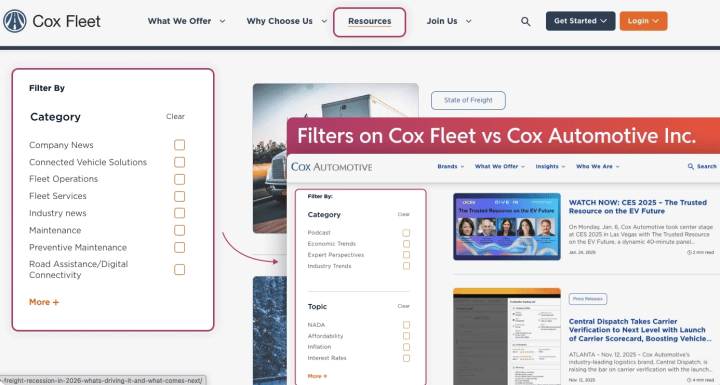Check the Preventive Maintenance checkbox
Screen dimensions: 720x385
point(180,247)
